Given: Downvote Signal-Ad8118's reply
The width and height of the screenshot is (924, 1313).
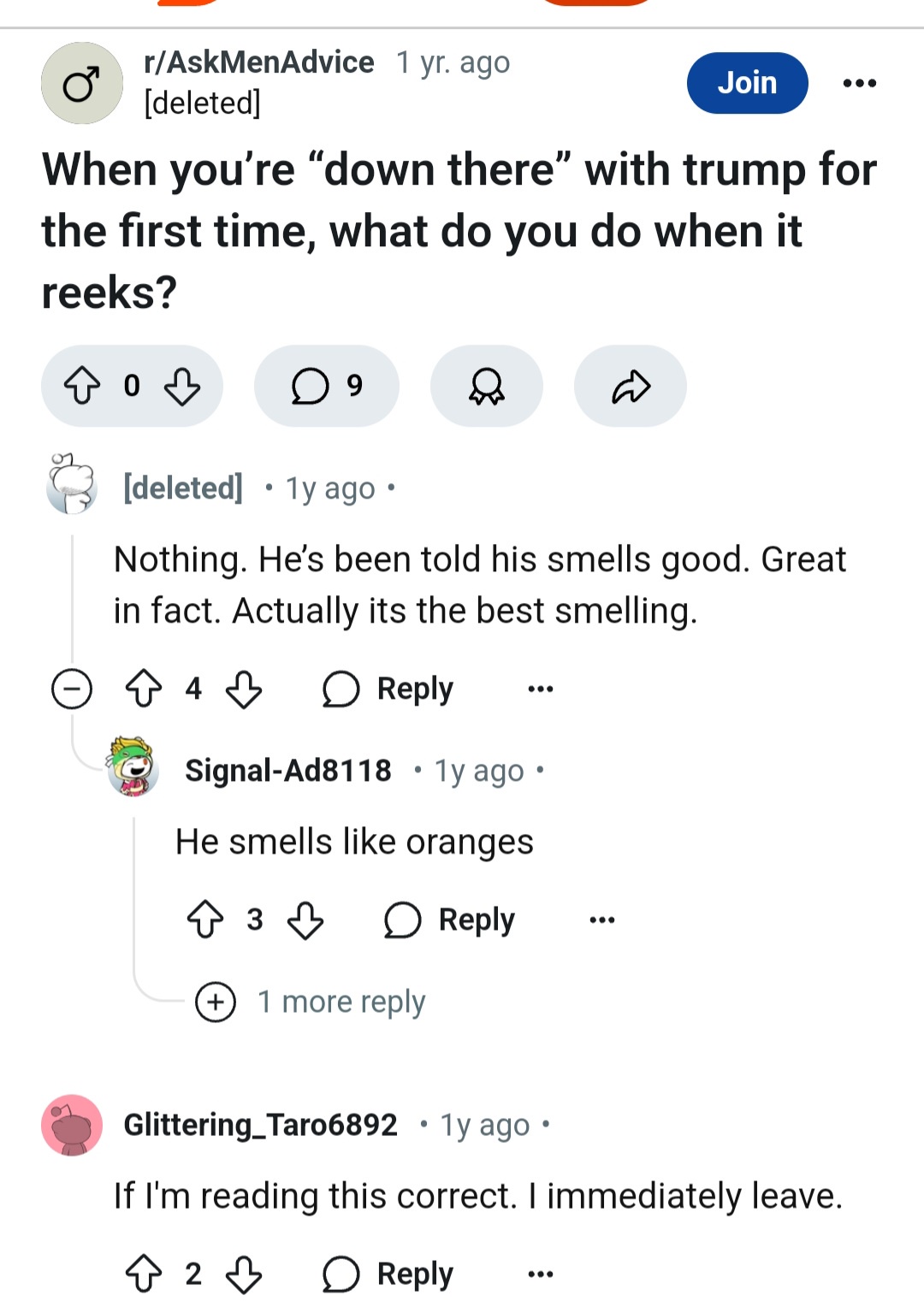Looking at the screenshot, I should point(305,920).
